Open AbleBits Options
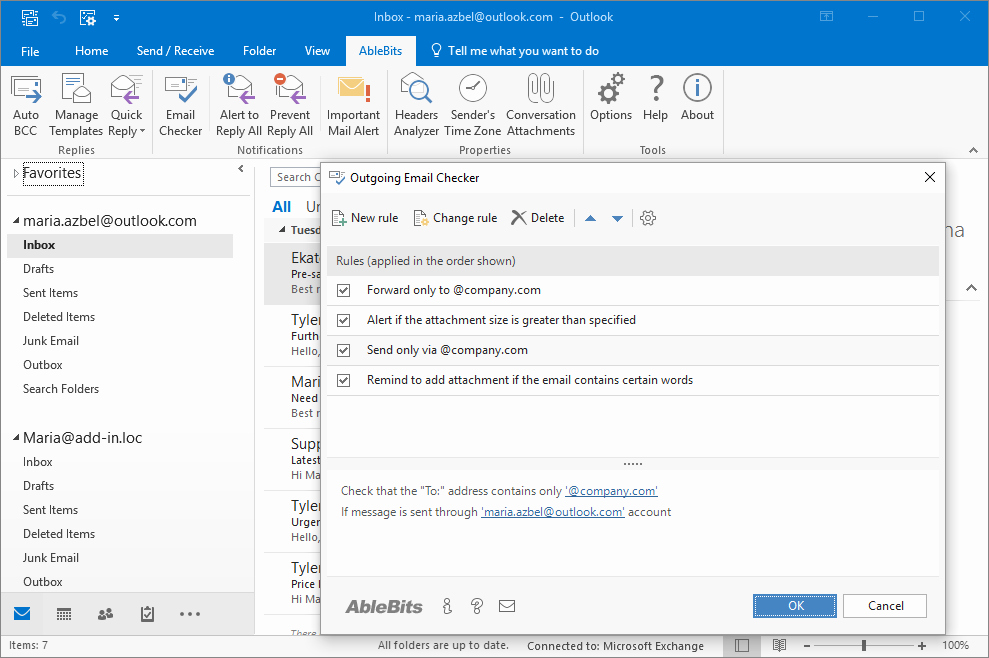Screen dimensions: 989x658 click(611, 98)
